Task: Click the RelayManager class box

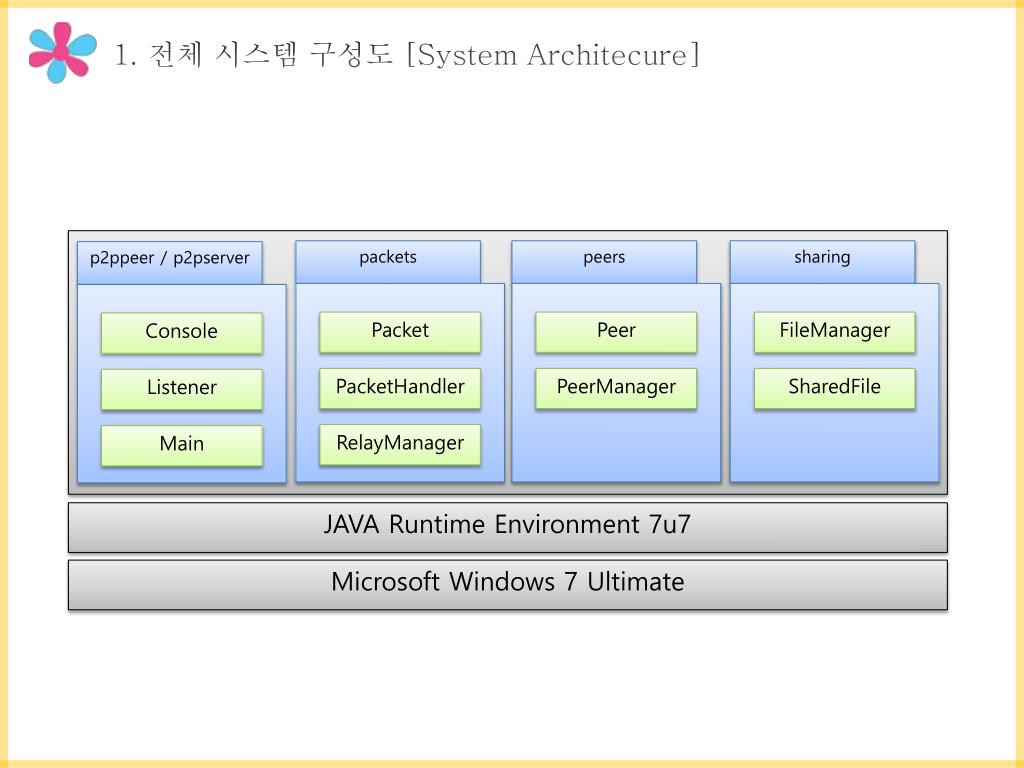Action: [x=400, y=445]
